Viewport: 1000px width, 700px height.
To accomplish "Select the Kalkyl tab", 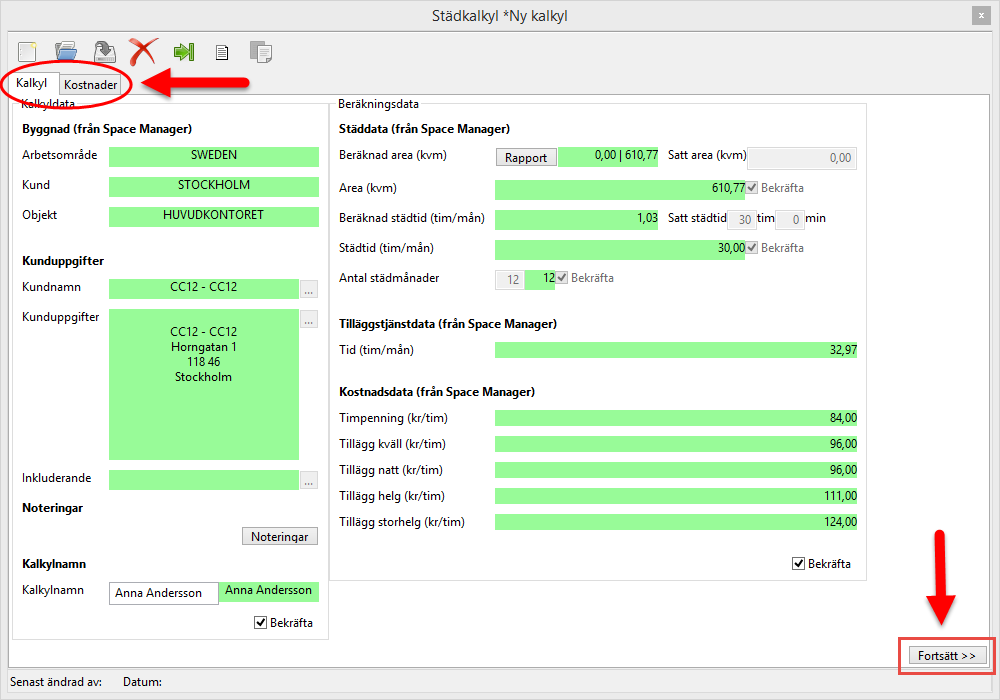I will pos(32,83).
